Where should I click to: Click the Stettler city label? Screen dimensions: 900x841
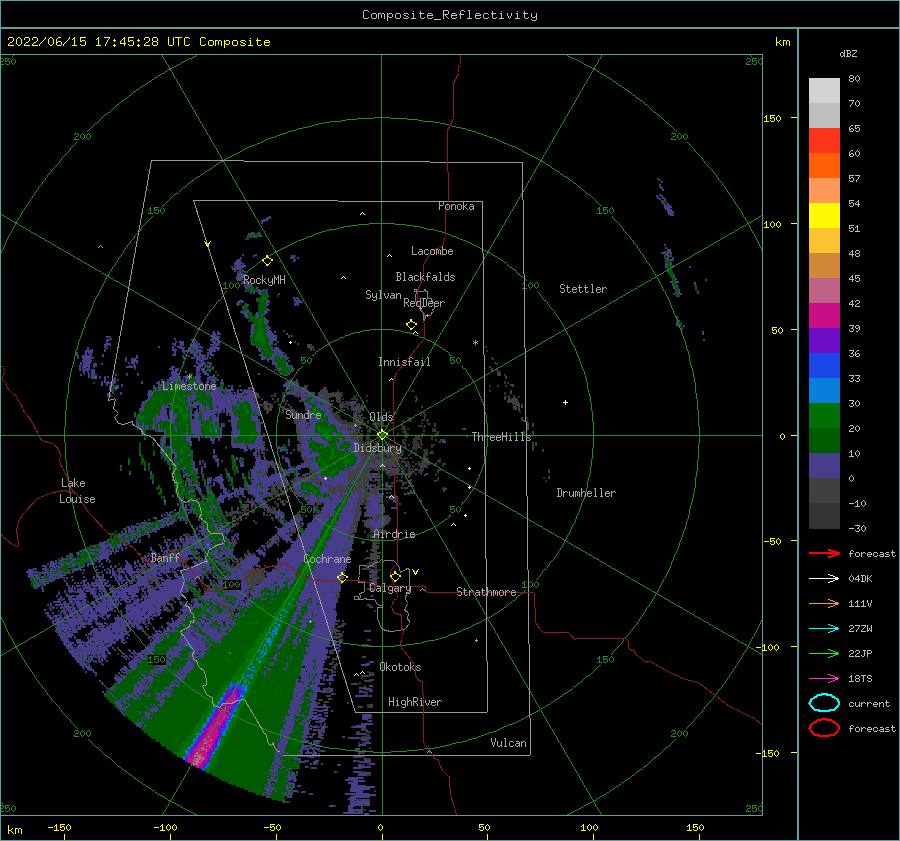[583, 289]
